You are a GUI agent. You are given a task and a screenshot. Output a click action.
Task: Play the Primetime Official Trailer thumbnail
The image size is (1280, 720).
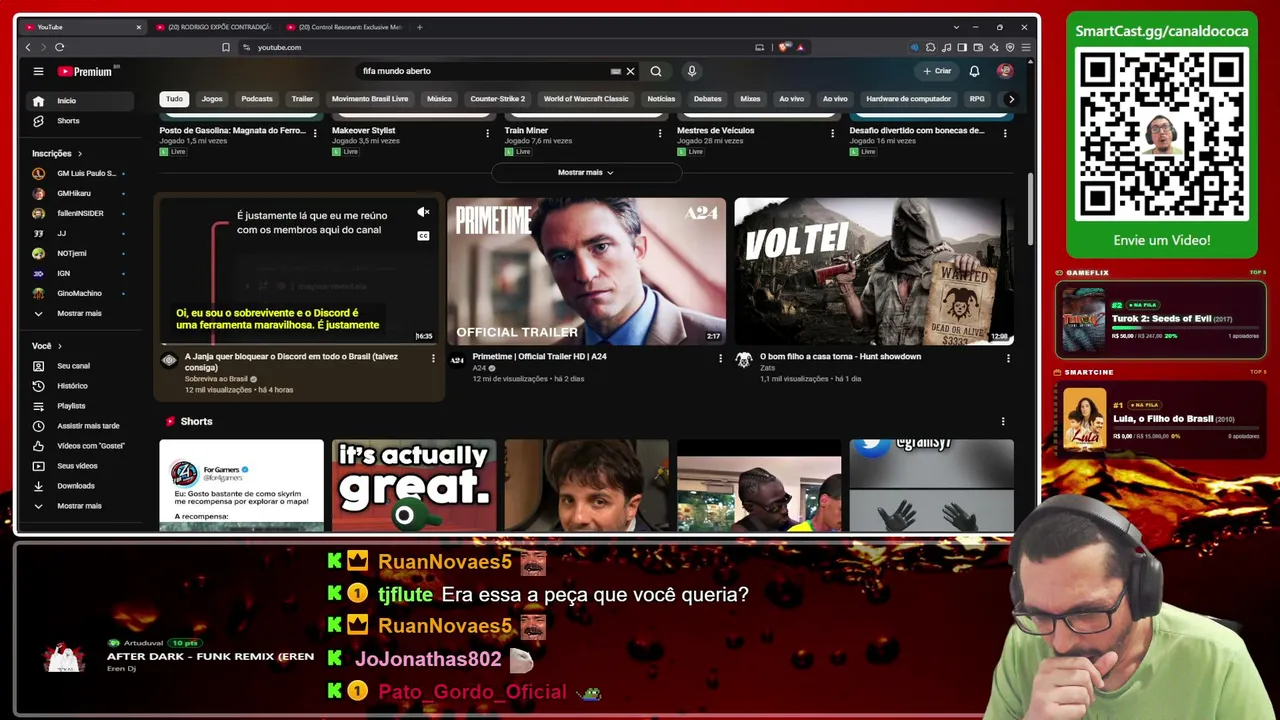click(586, 271)
